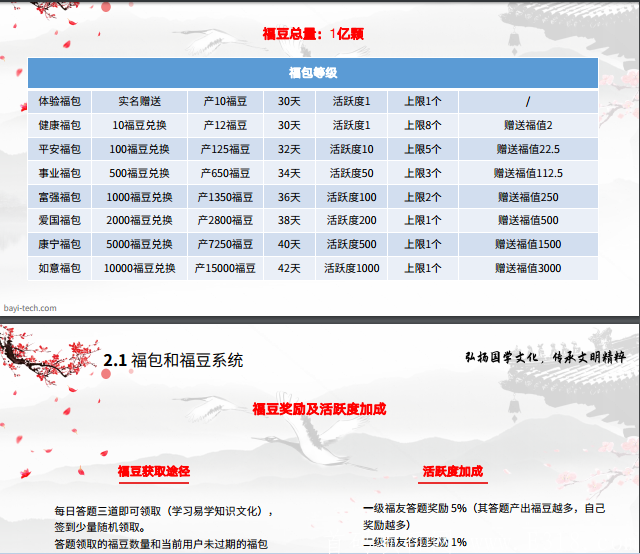Click the '1000福豆兑换' cell

point(140,197)
